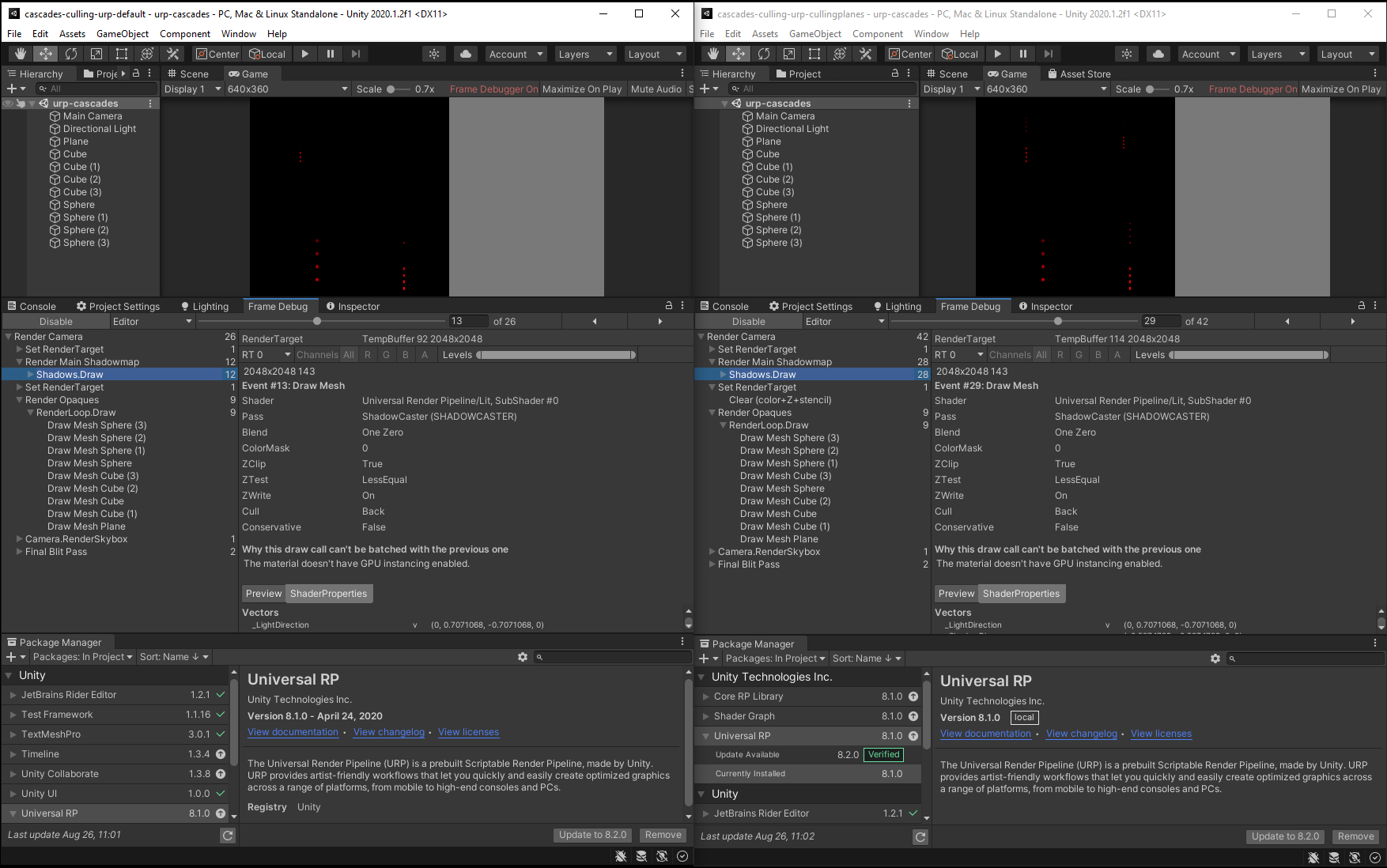This screenshot has width=1387, height=868.
Task: Open cloud services icon in right toolbar
Action: tap(1158, 54)
